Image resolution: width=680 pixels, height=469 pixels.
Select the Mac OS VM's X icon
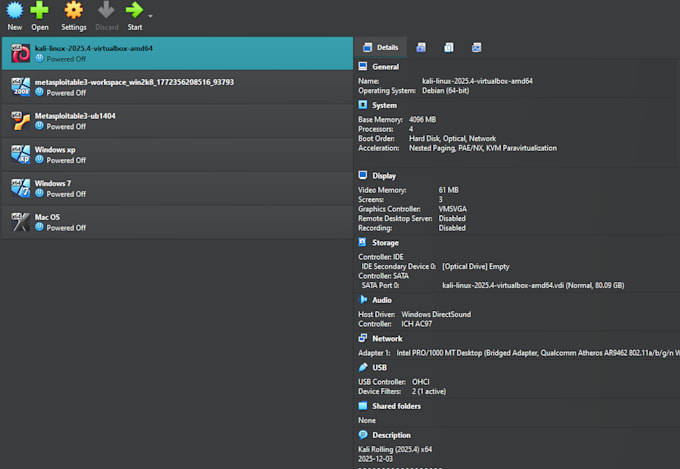point(20,222)
